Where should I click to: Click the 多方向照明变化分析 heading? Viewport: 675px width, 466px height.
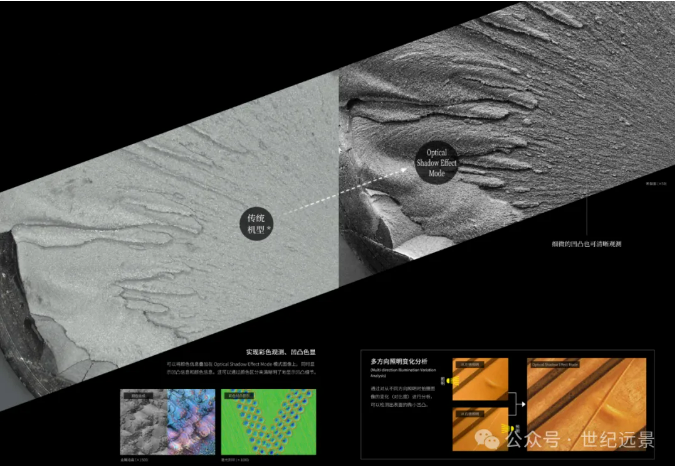(399, 360)
